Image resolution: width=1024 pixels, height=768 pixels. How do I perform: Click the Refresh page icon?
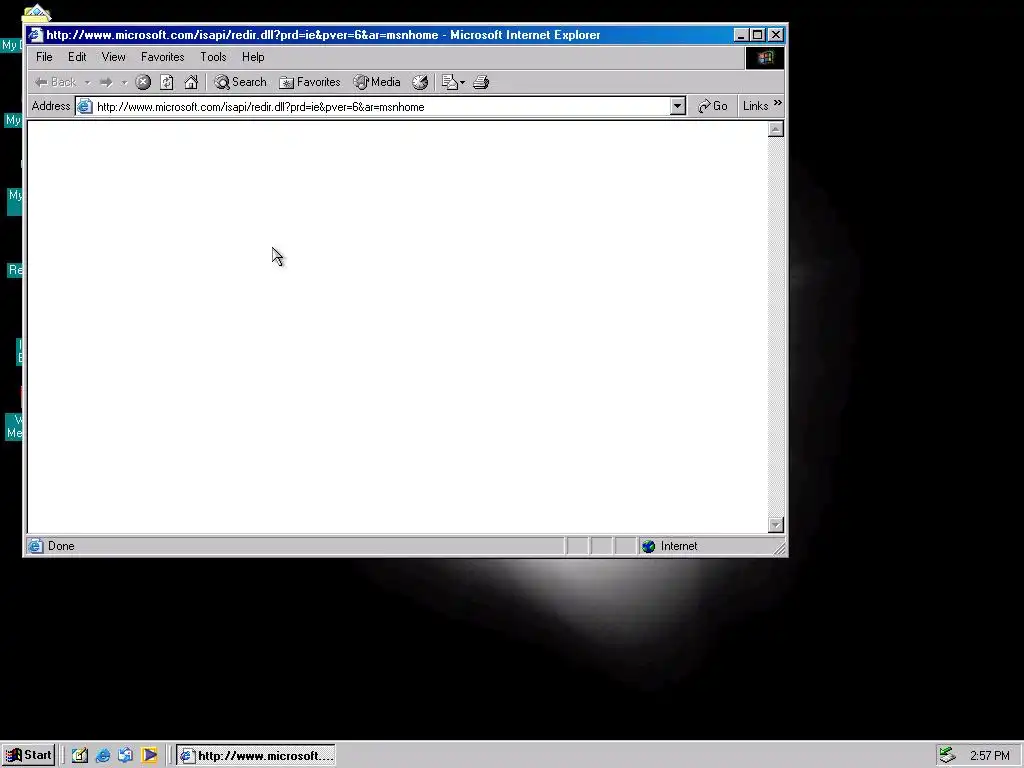click(167, 82)
